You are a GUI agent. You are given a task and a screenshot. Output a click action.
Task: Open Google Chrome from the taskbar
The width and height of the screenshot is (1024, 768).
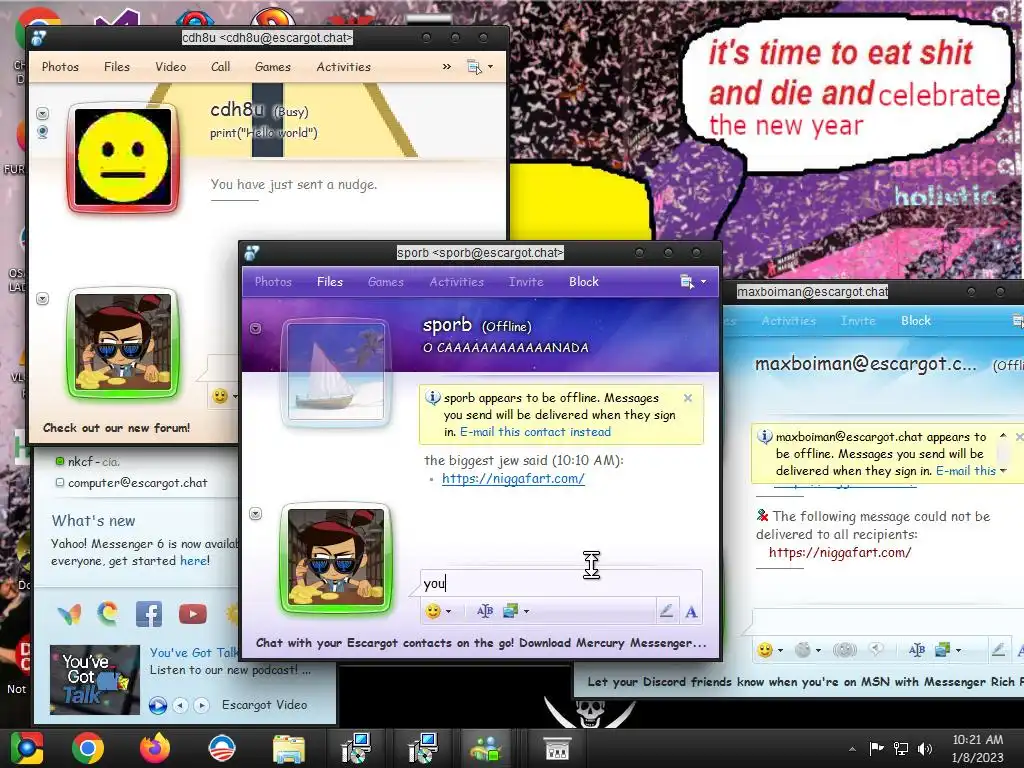click(88, 748)
